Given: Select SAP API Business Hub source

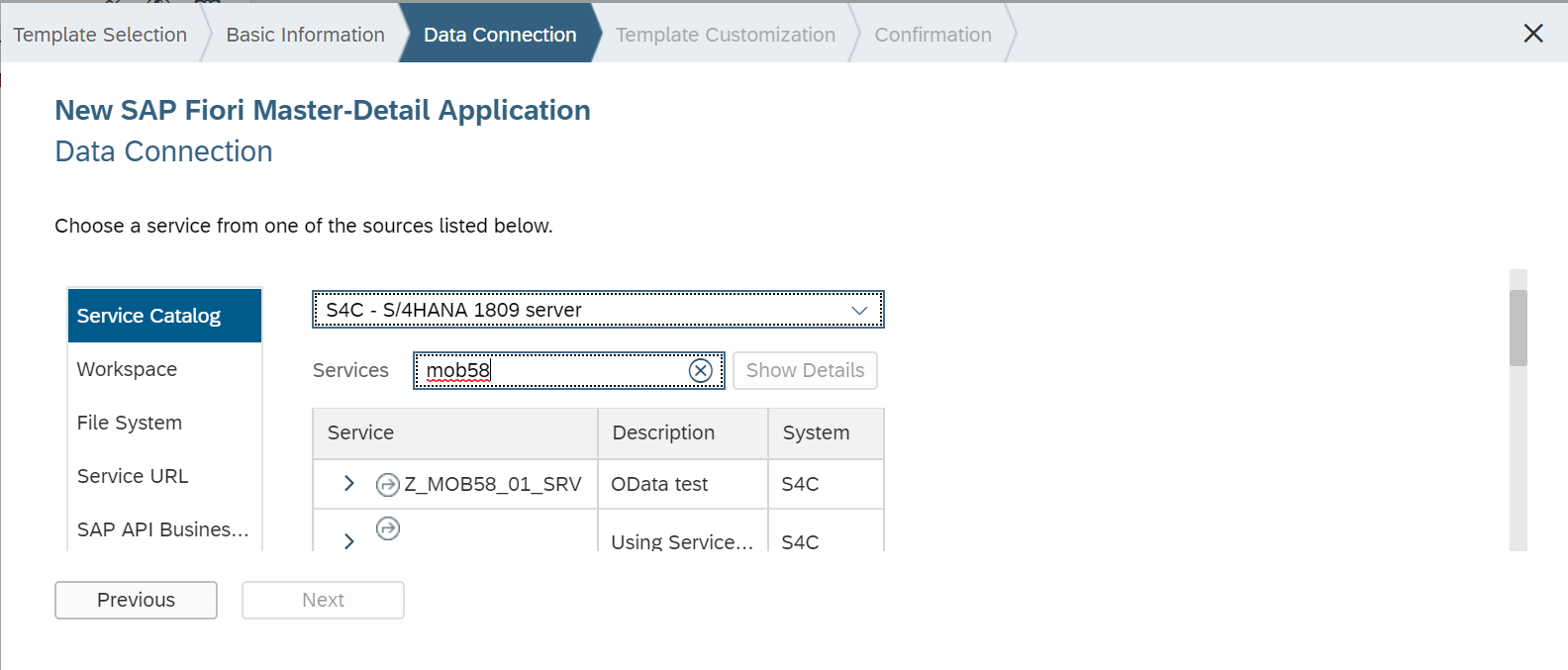Looking at the screenshot, I should pos(164,528).
